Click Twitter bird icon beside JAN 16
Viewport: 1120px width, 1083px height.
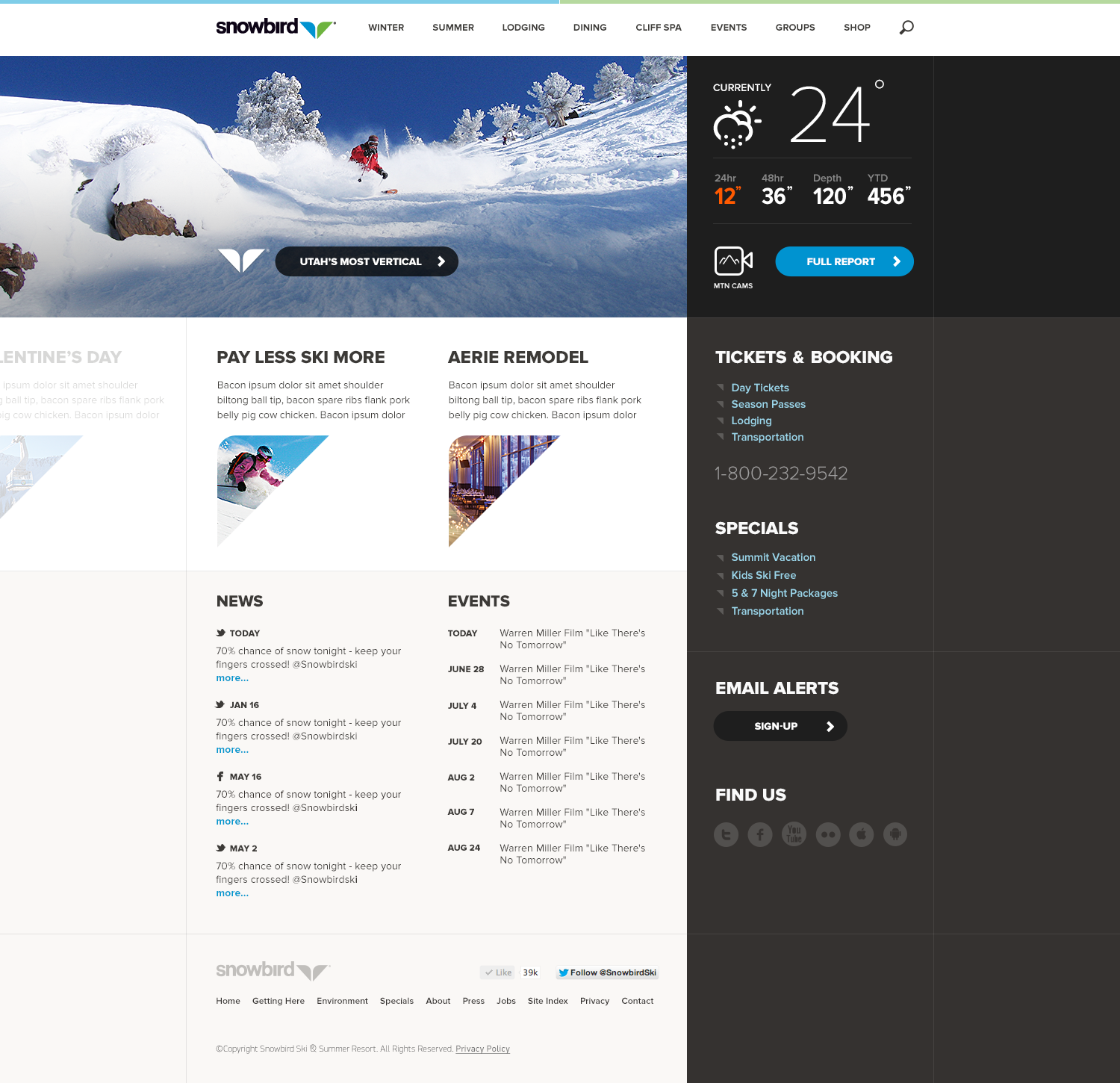point(220,704)
